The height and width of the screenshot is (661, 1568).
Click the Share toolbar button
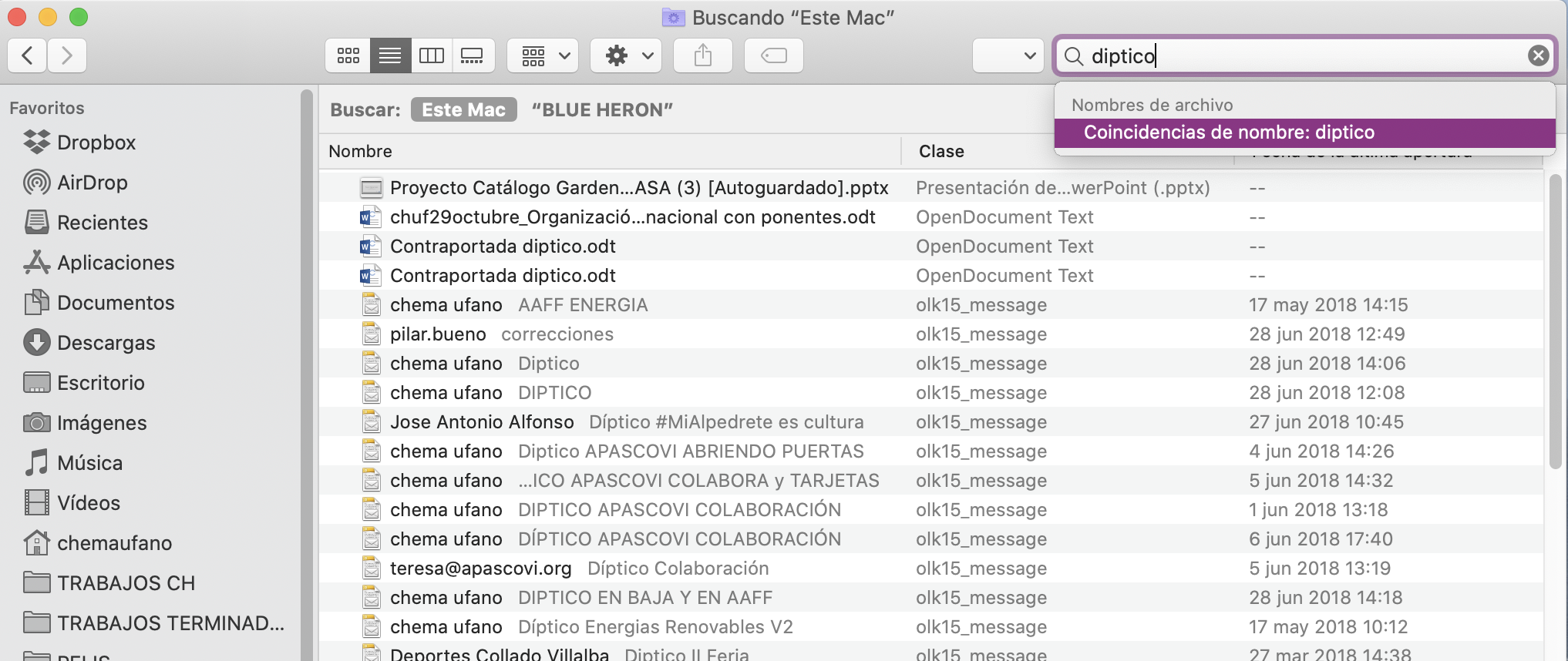click(703, 55)
